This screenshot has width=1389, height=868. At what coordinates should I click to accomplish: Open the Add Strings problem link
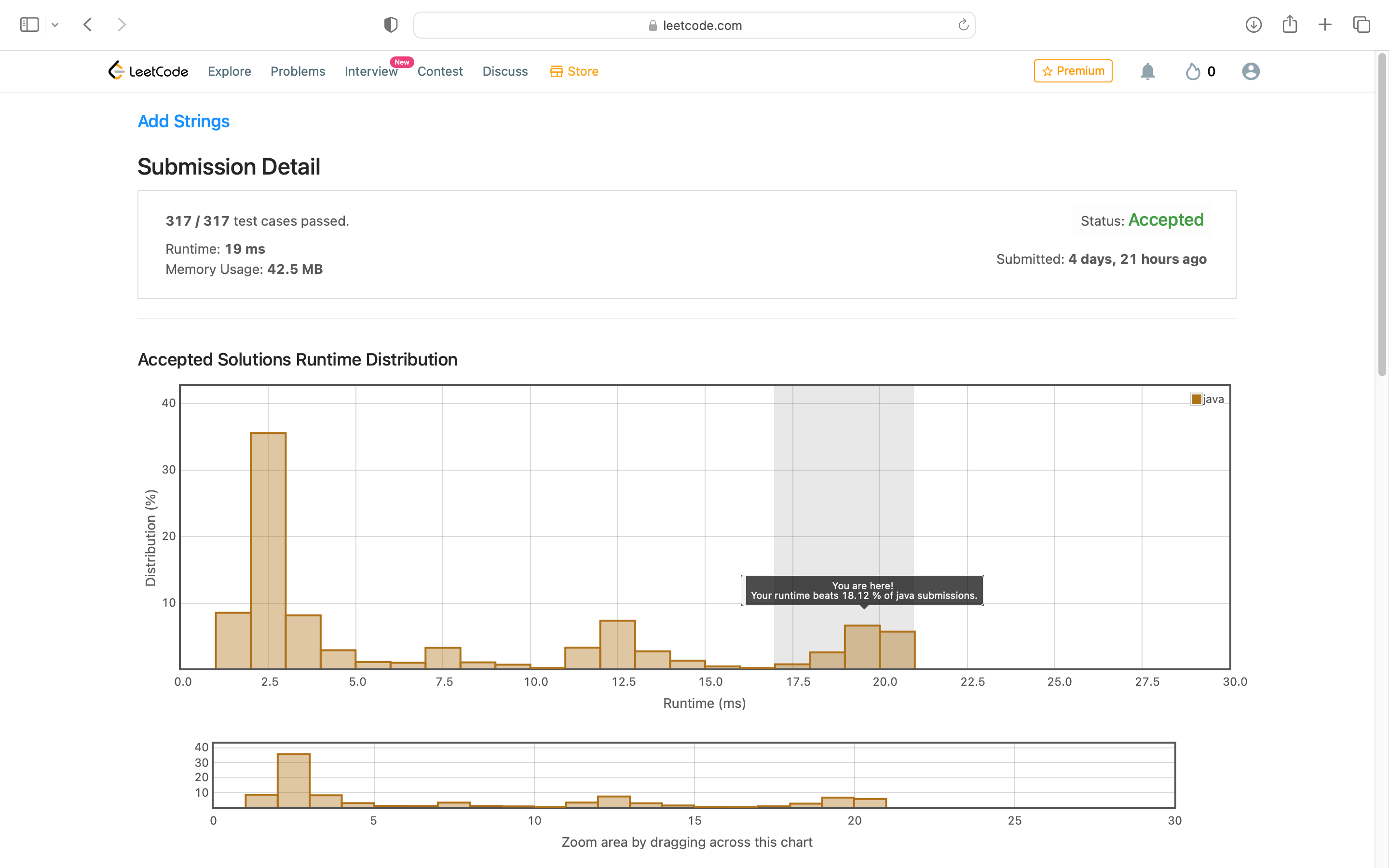184,121
